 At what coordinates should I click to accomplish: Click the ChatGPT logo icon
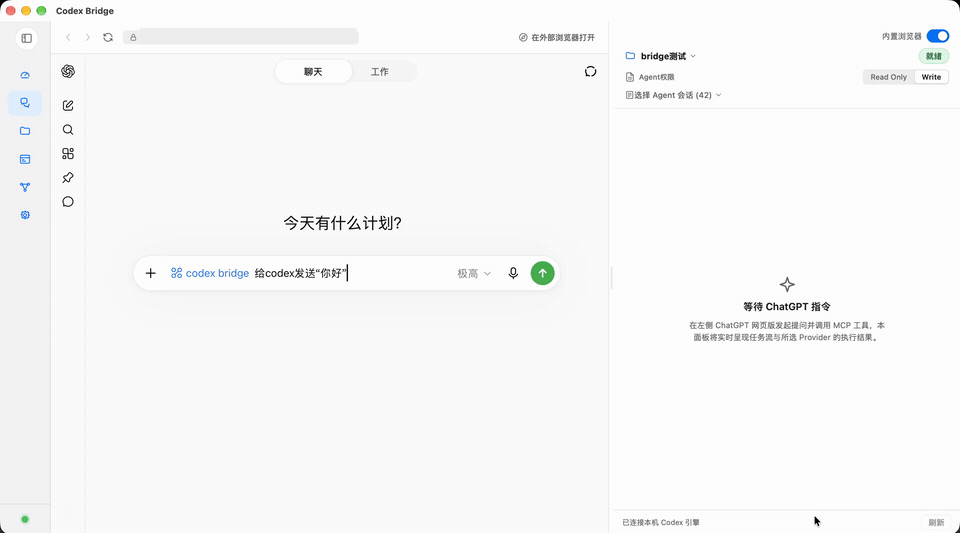[x=68, y=72]
